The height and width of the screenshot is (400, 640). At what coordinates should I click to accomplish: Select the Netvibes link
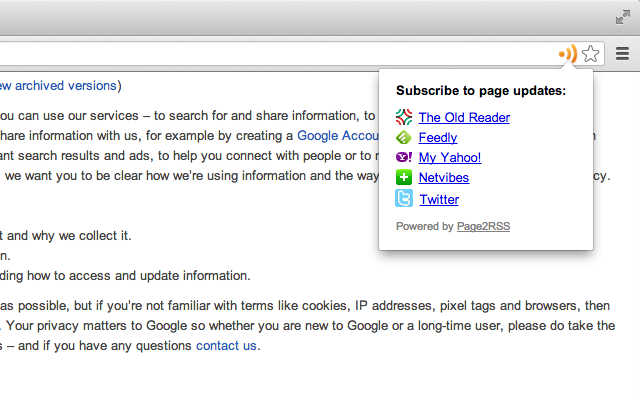(444, 178)
